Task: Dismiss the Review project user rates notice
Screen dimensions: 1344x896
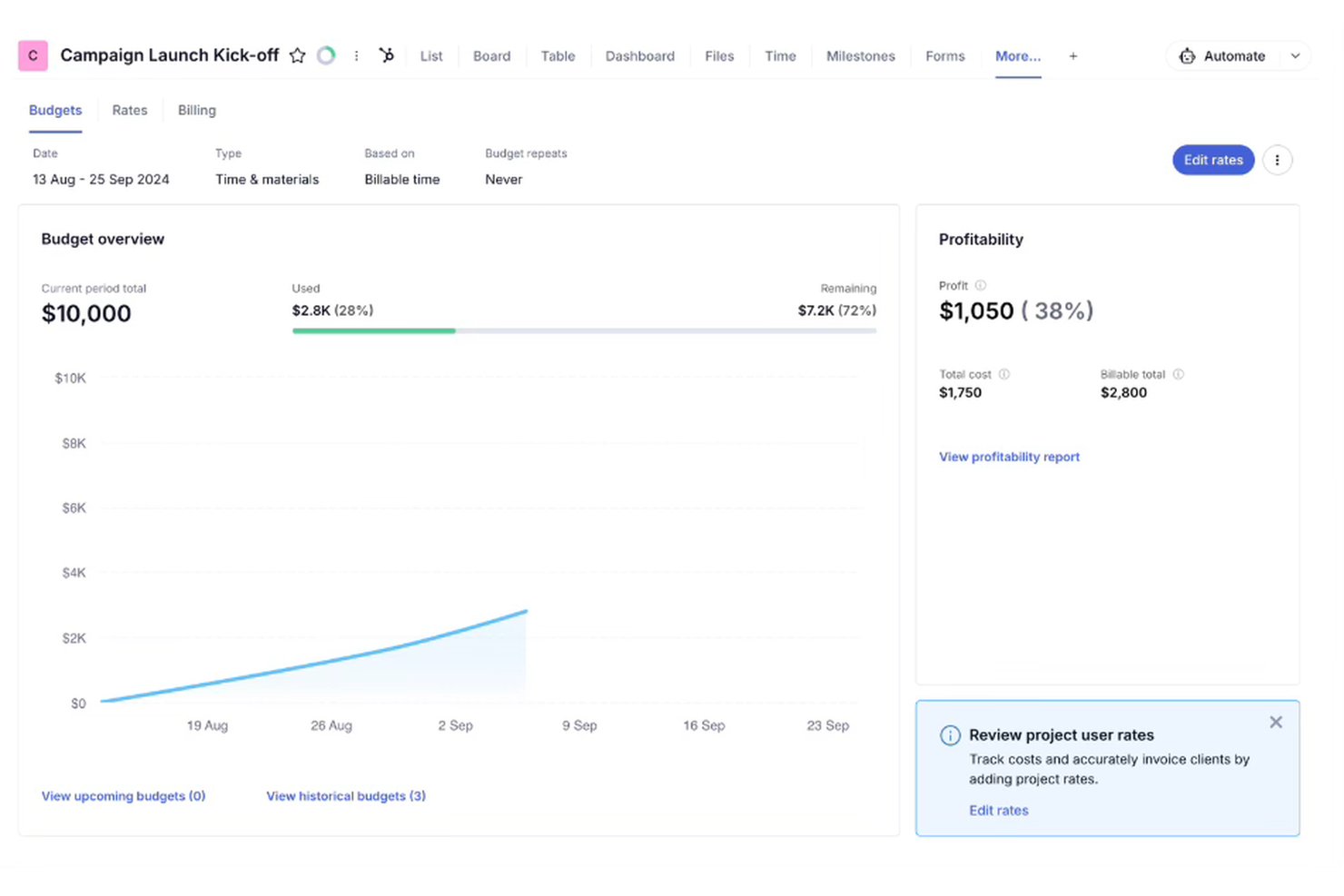Action: 1276,723
